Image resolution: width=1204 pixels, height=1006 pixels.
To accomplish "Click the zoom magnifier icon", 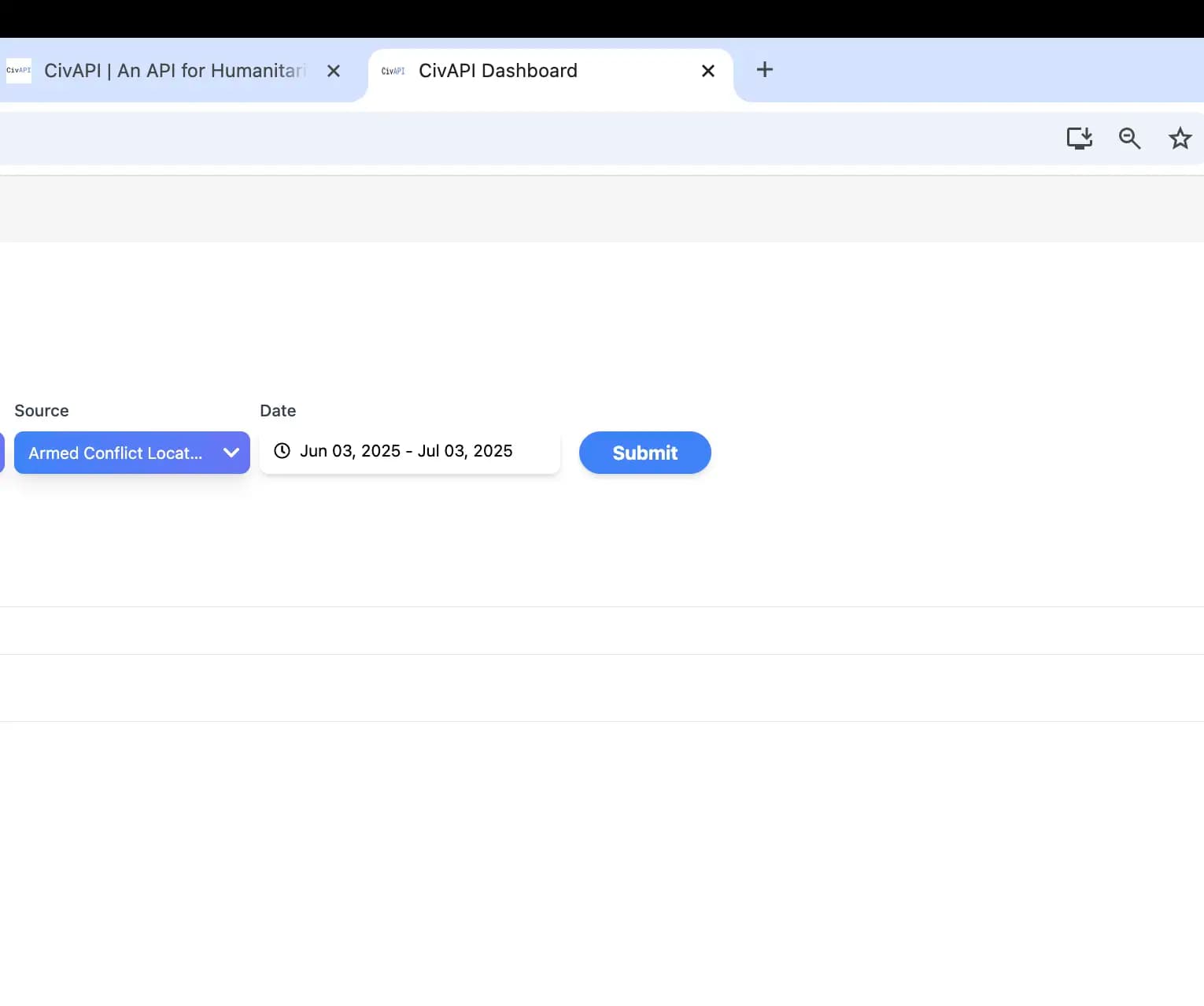I will (x=1129, y=139).
